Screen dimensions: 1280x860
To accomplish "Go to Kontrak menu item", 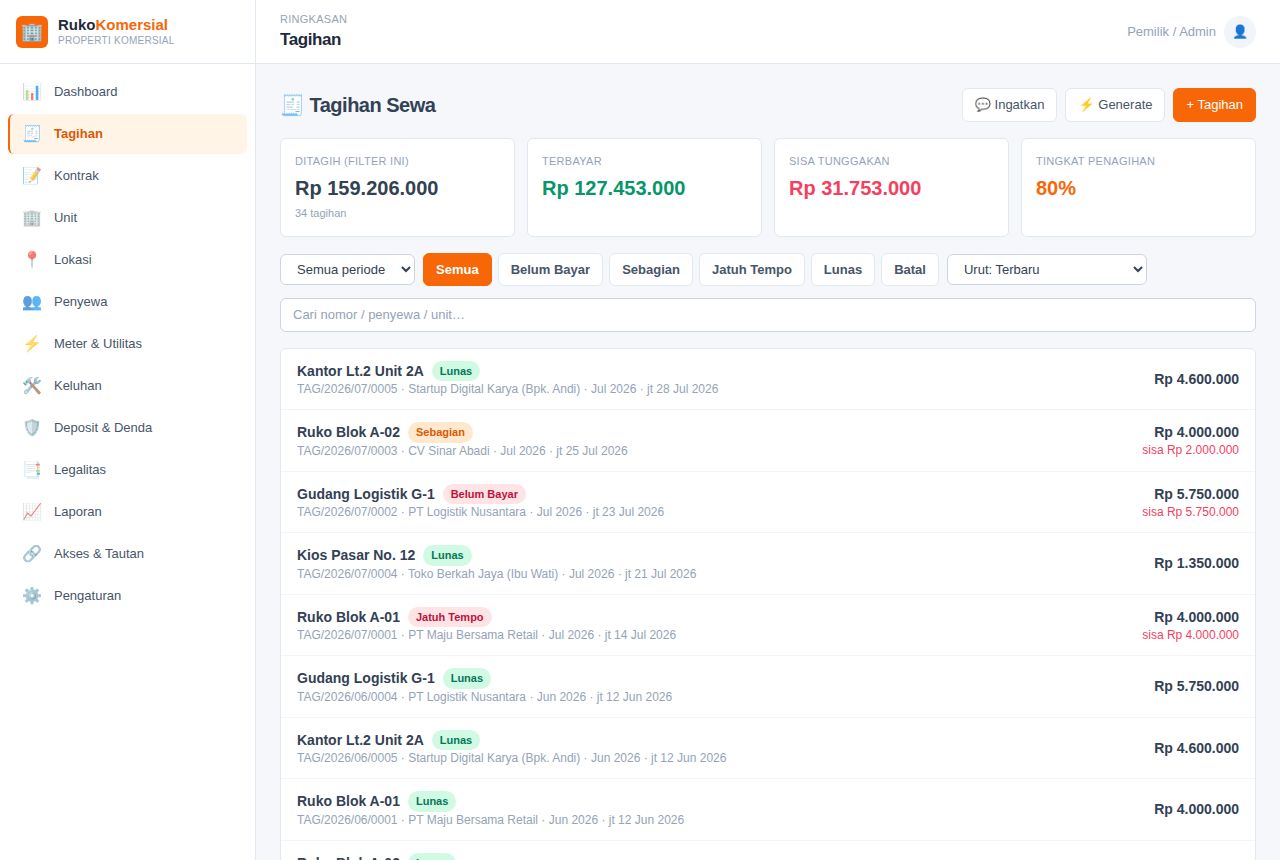I will [x=127, y=176].
